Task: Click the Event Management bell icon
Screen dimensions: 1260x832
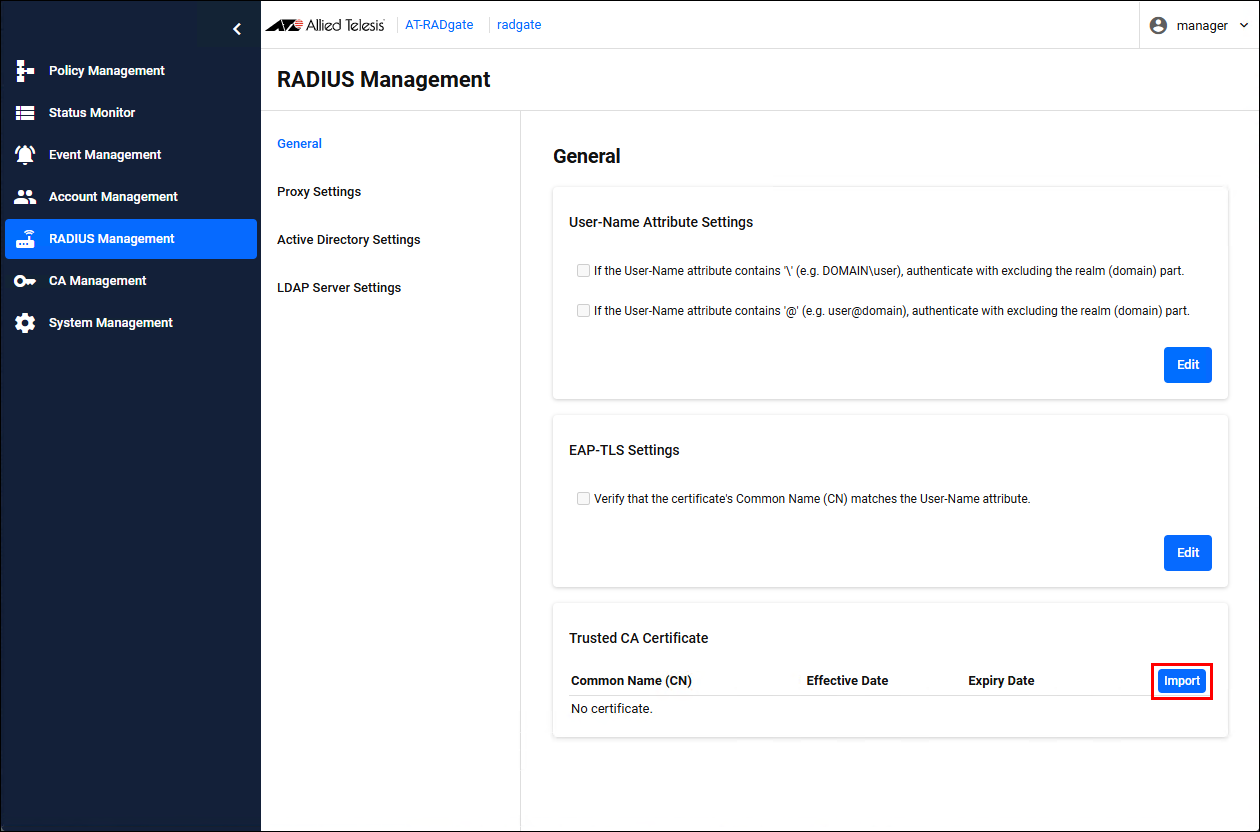Action: click(25, 155)
